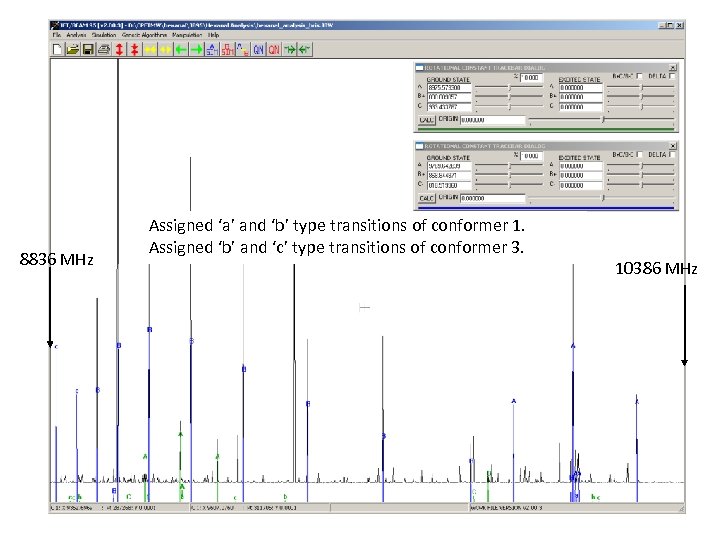Close the green-bar rotational constant dialog
This screenshot has height=540, width=720.
[673, 68]
